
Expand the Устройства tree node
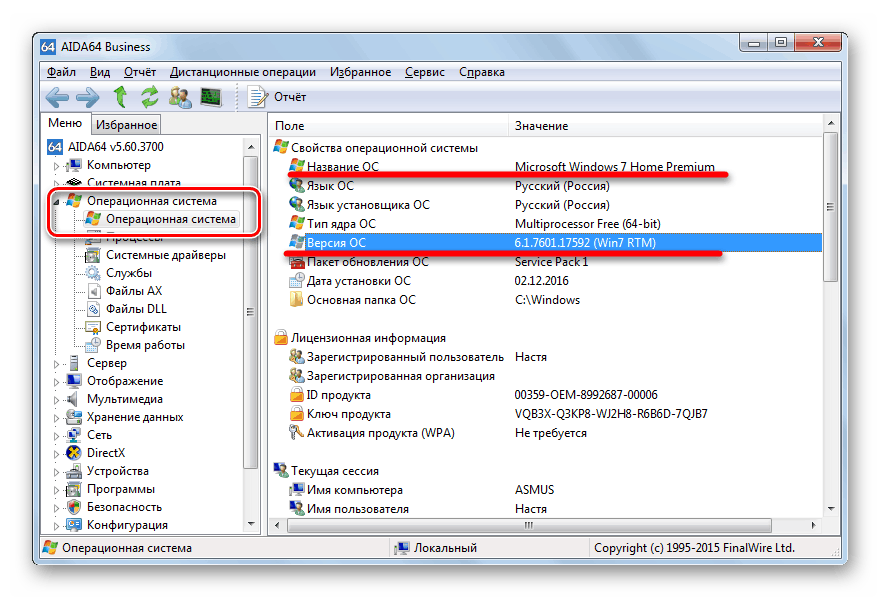point(56,472)
